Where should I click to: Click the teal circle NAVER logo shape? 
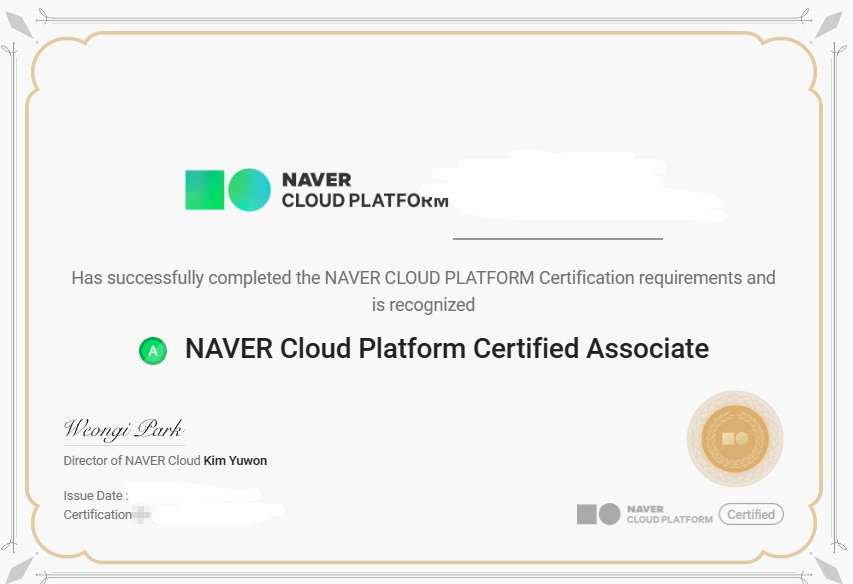(x=249, y=190)
